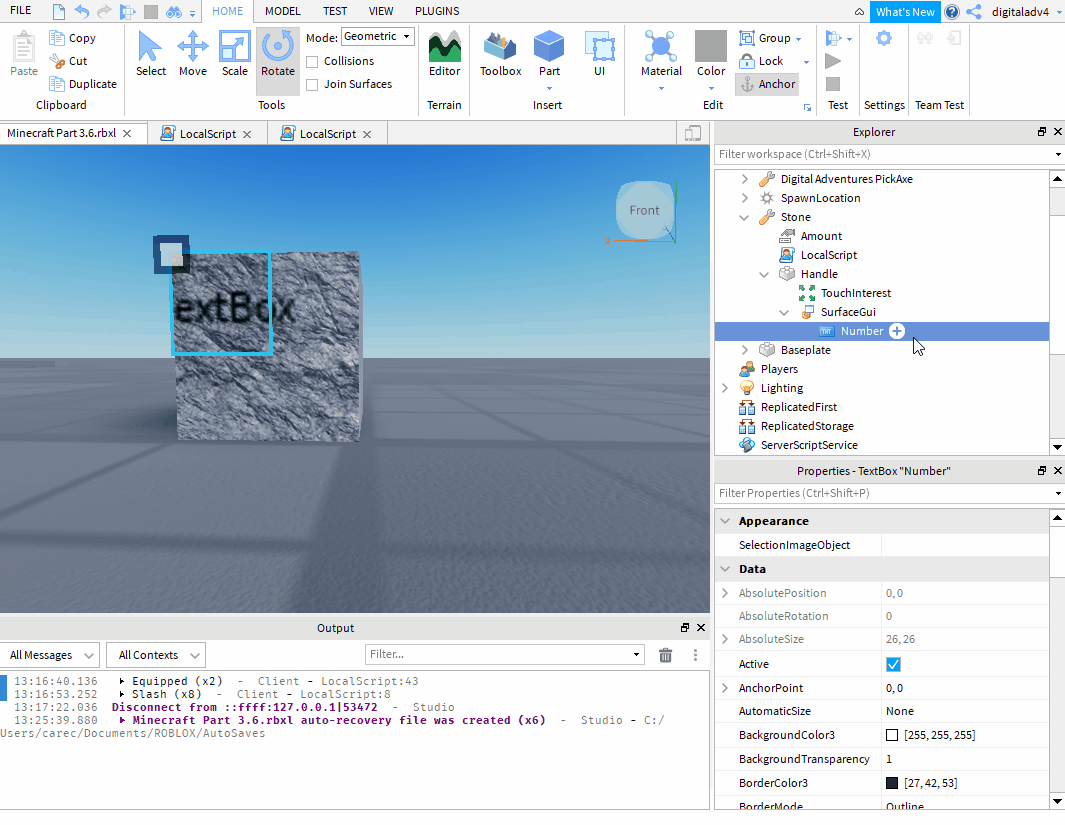Choose the Scale tool
1065x825 pixels.
235,54
